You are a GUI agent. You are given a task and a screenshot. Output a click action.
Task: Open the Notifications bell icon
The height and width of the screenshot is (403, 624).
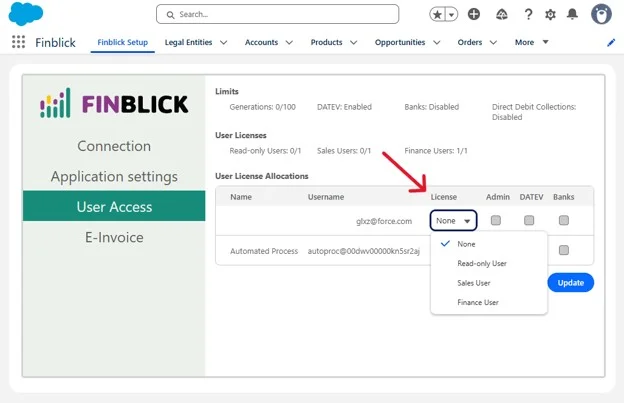point(572,14)
